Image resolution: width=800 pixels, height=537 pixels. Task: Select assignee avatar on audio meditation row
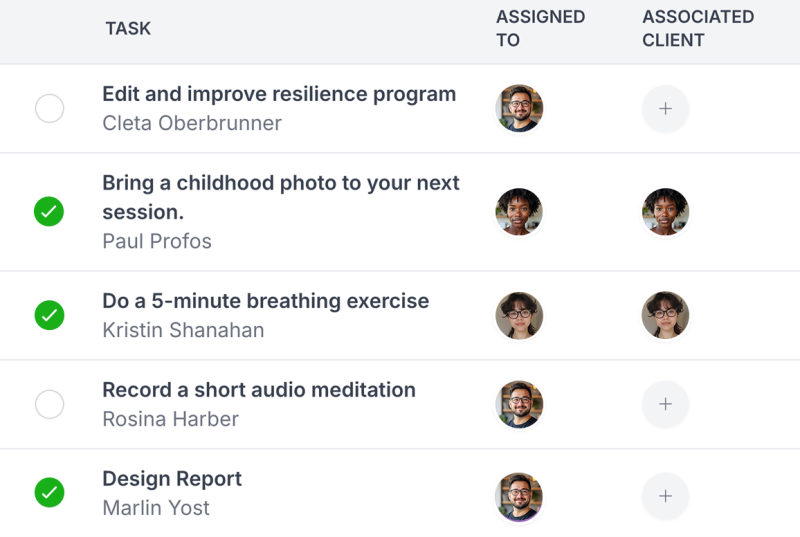click(x=519, y=404)
